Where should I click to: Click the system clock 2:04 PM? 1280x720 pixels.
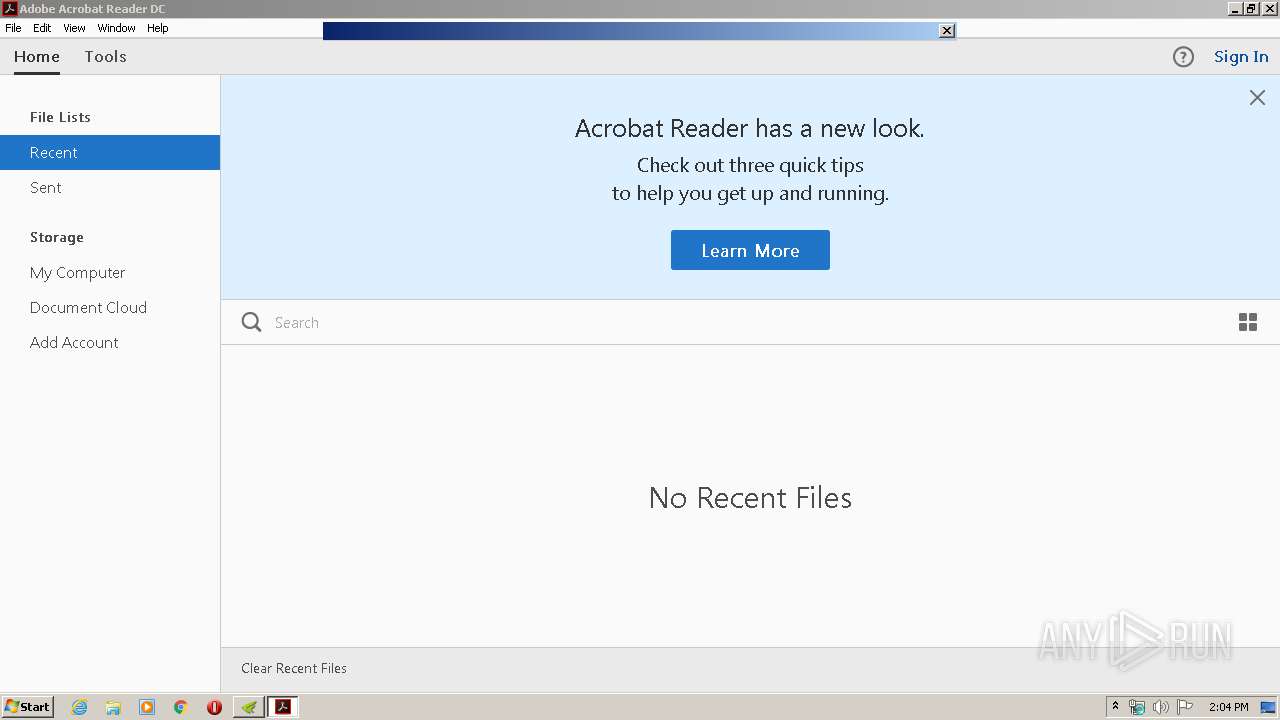tap(1228, 707)
